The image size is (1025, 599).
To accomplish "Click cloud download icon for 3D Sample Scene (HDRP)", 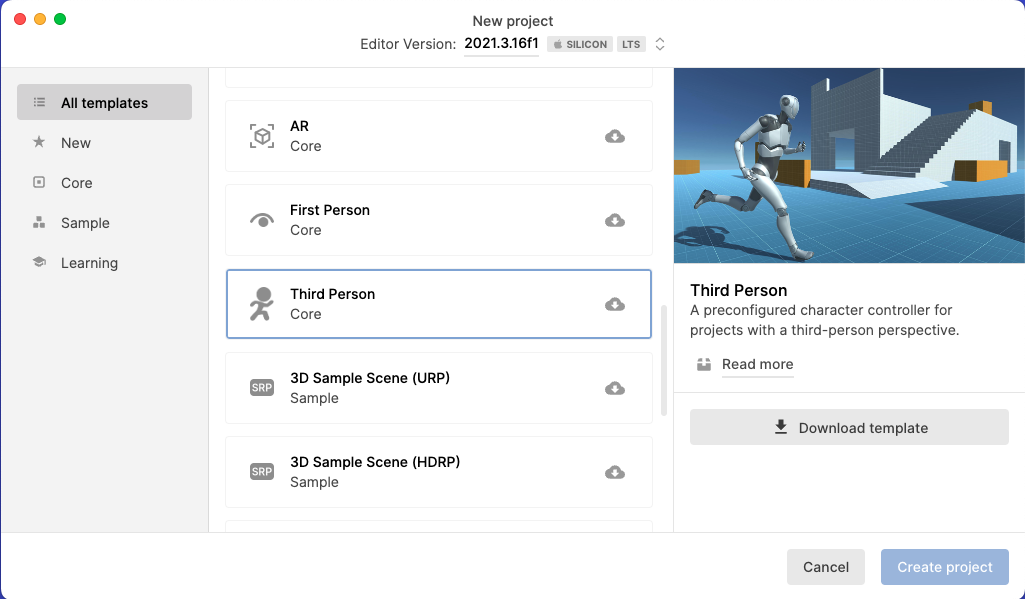I will click(615, 472).
